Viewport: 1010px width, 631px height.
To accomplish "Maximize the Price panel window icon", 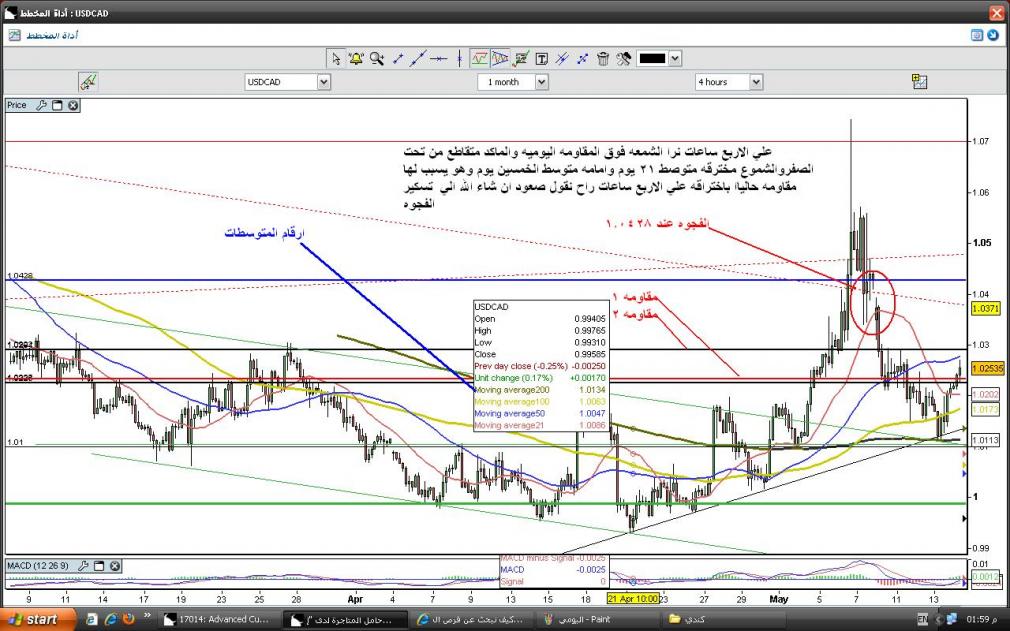I will click(57, 105).
